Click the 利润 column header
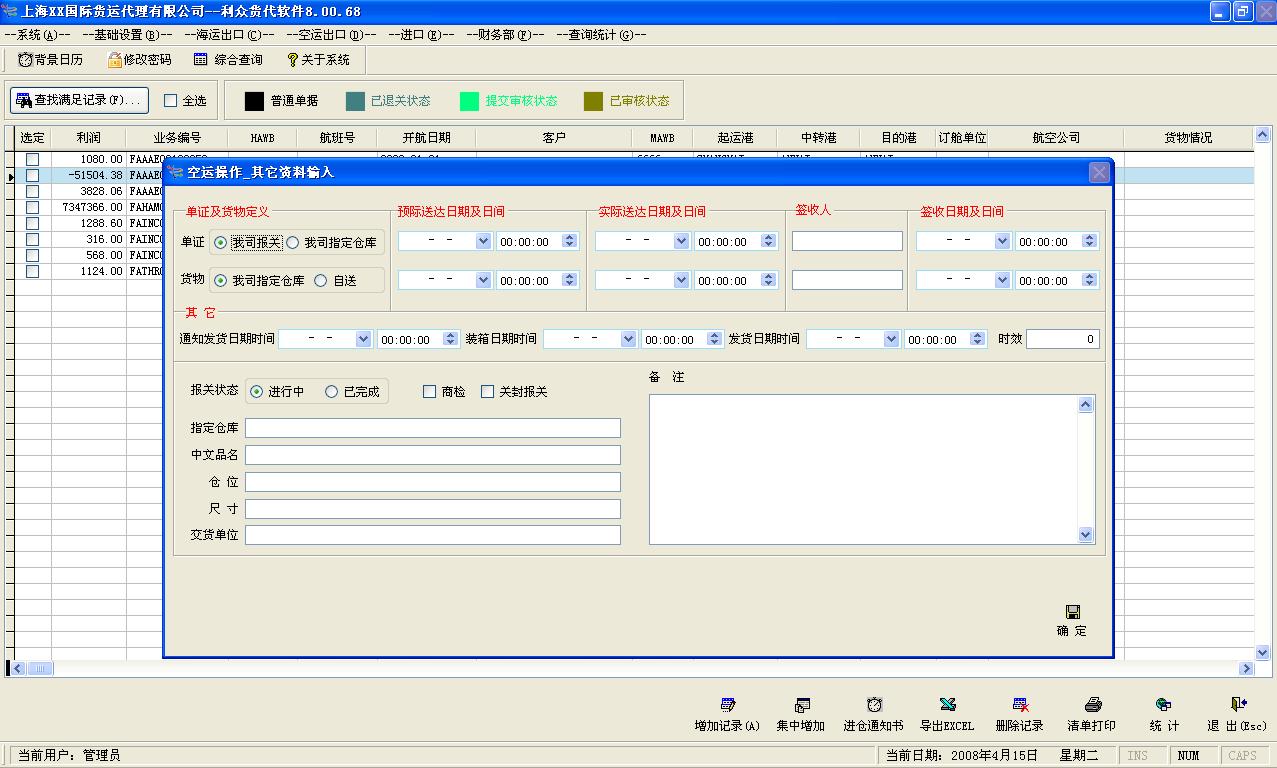 (89, 138)
